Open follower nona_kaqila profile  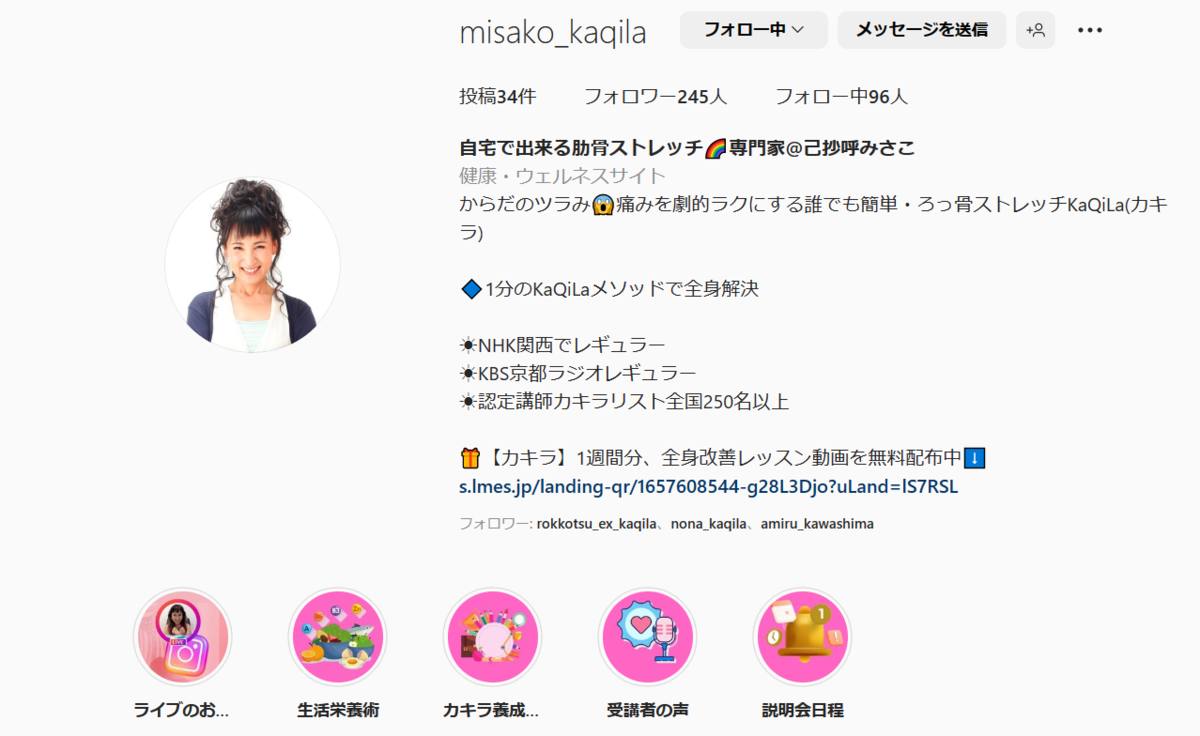click(x=709, y=523)
